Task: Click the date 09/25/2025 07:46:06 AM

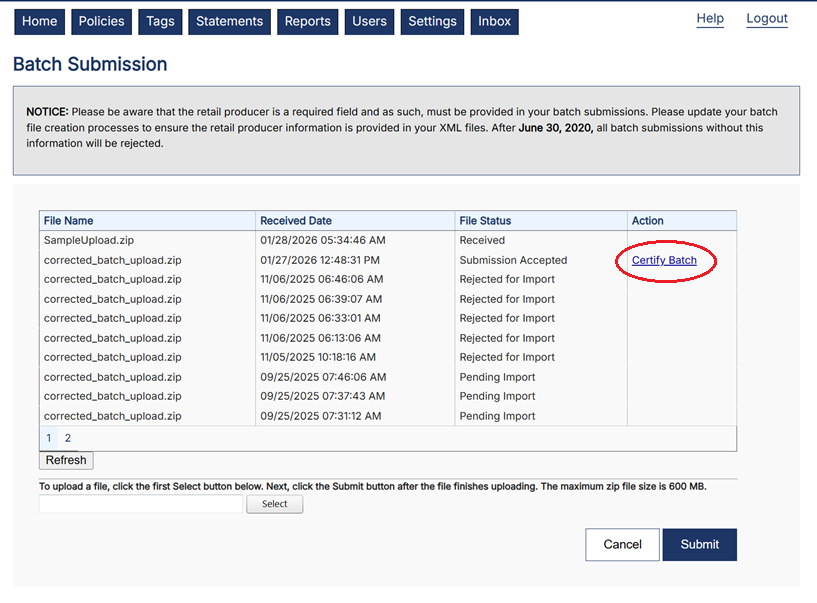Action: pos(324,377)
